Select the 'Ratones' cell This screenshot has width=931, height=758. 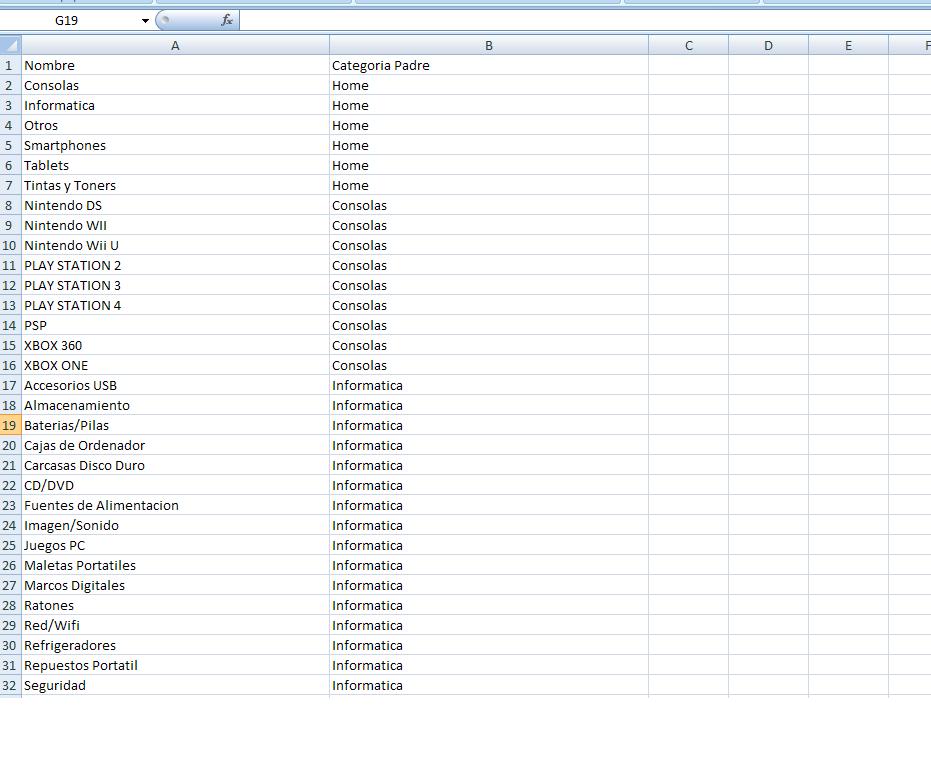175,605
